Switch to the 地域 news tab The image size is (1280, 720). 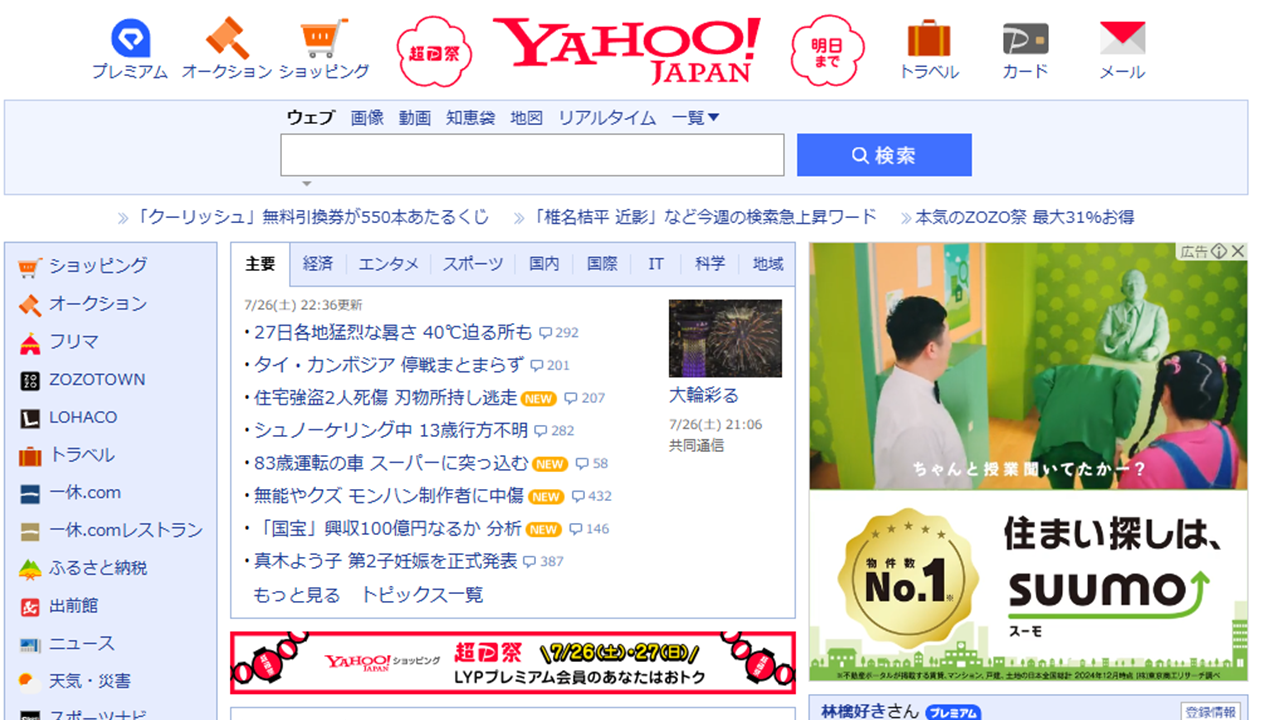[x=768, y=264]
